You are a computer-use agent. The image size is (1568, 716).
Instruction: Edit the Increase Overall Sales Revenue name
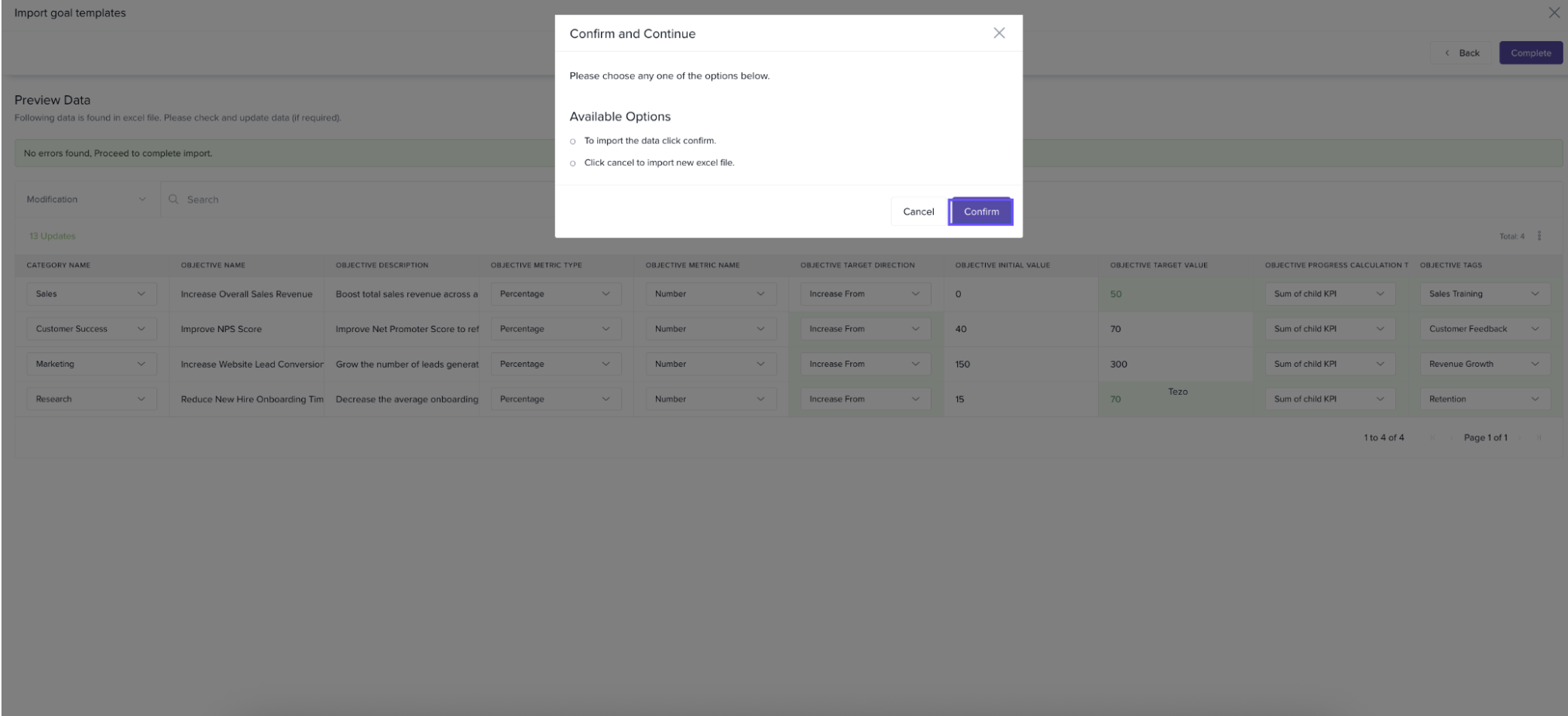coord(247,294)
